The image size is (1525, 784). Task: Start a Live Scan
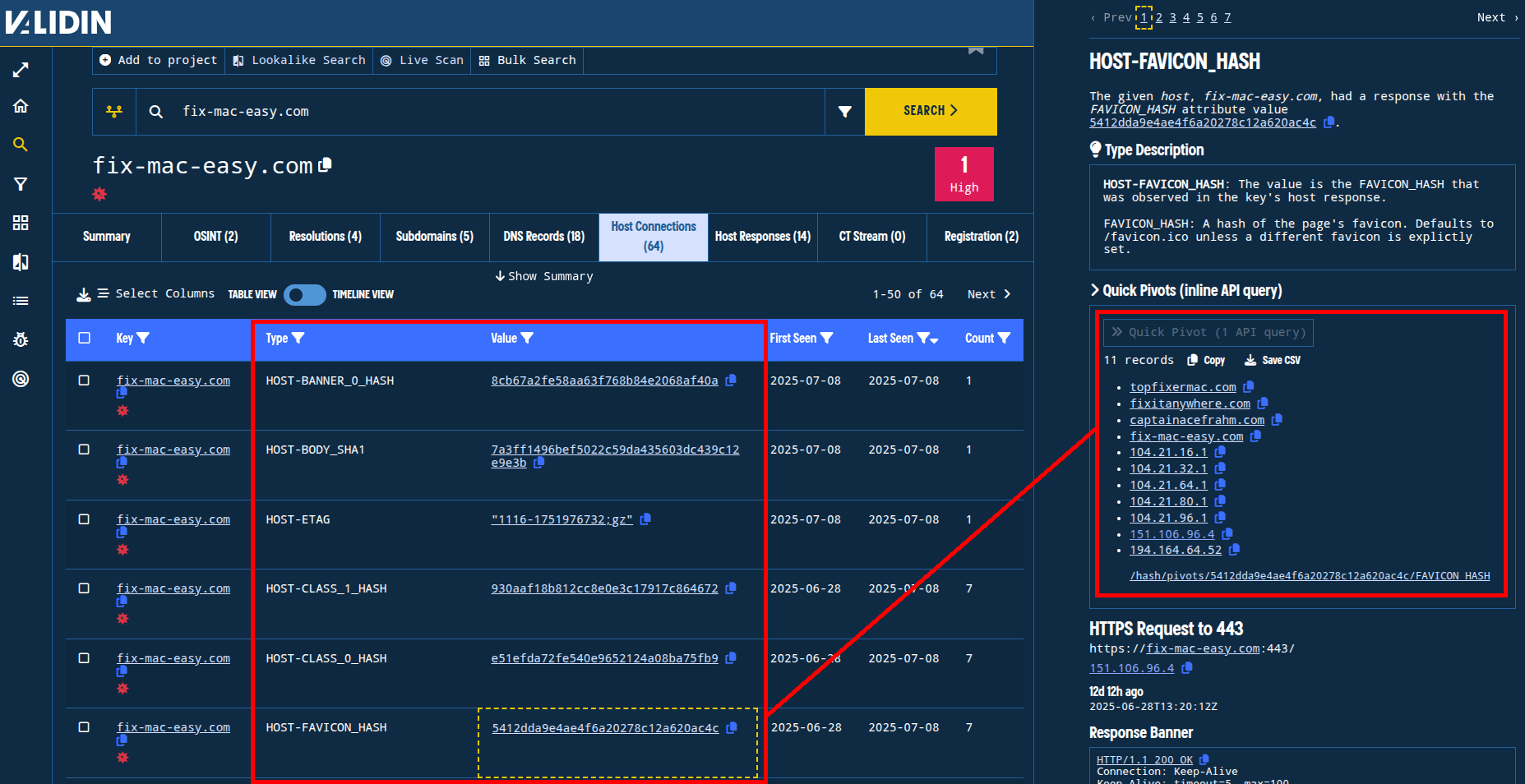click(x=422, y=60)
